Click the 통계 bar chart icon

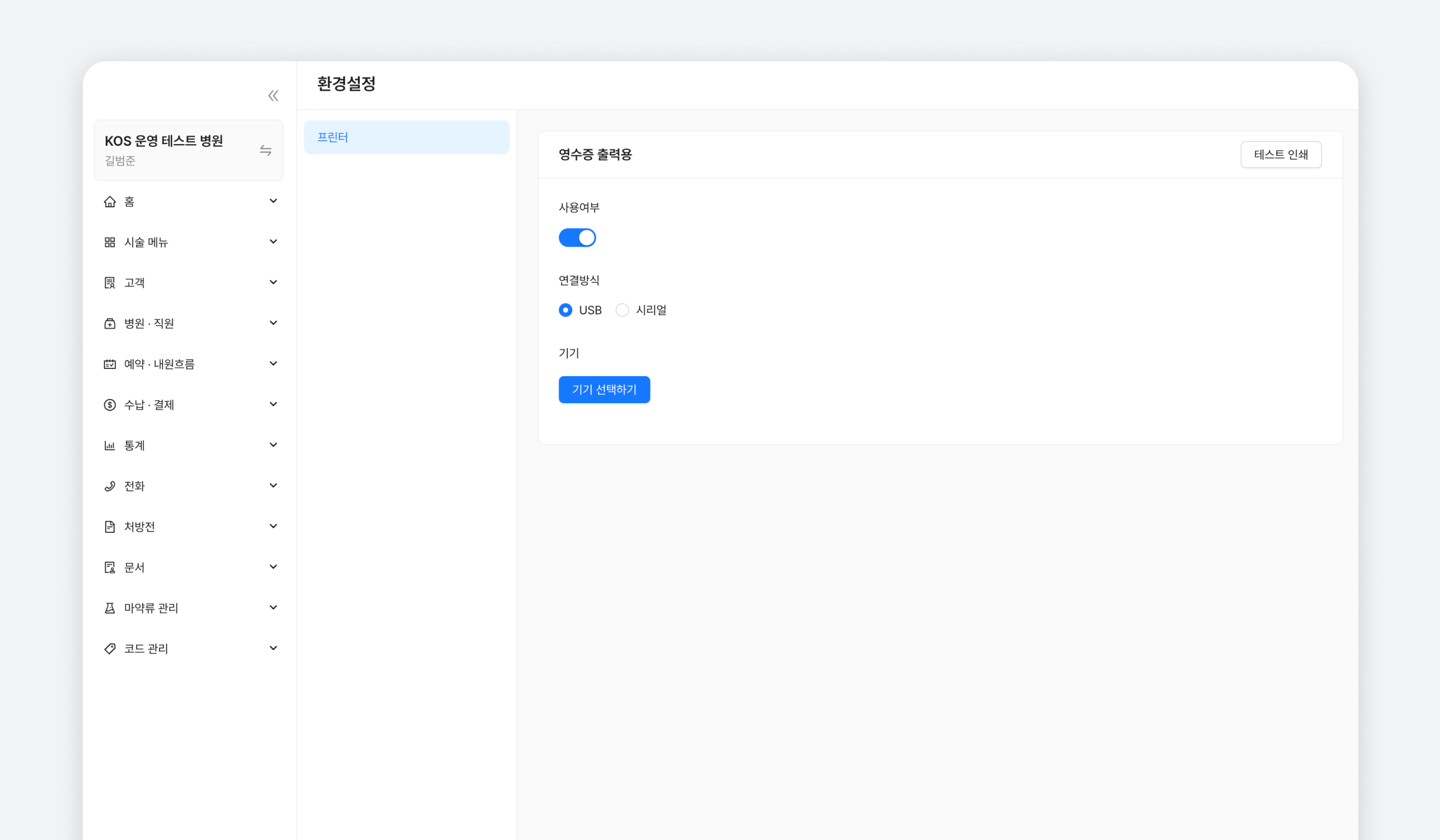[110, 446]
